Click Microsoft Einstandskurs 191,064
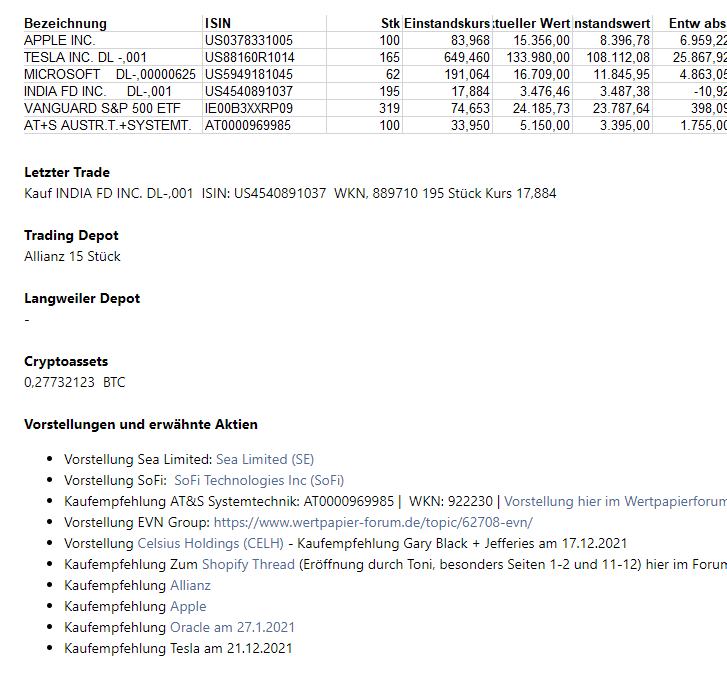Viewport: 727px width, 690px height. tap(467, 74)
